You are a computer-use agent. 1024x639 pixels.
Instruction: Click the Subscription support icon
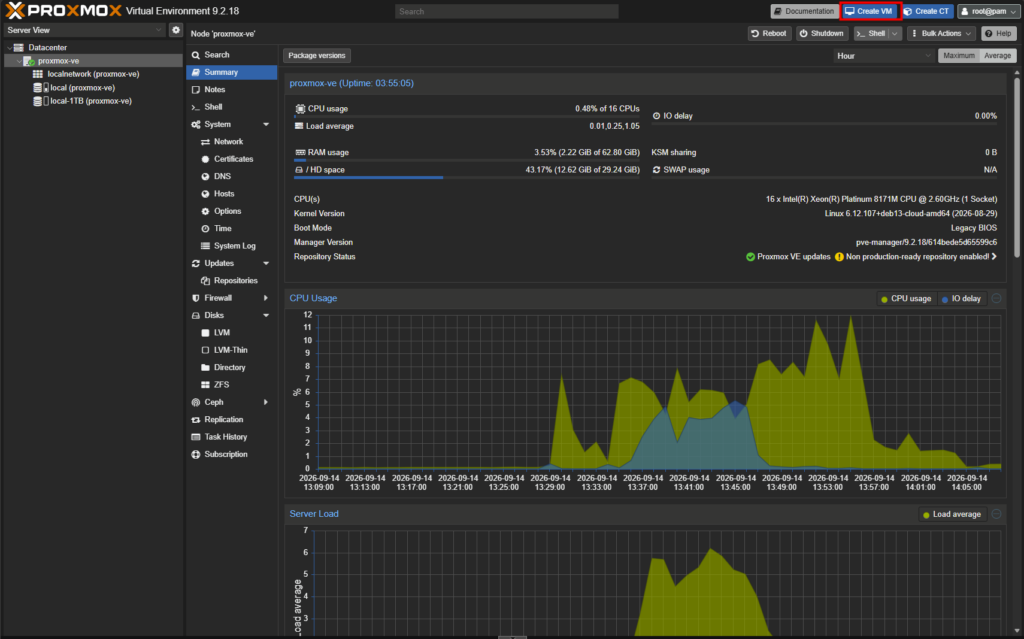click(x=196, y=455)
